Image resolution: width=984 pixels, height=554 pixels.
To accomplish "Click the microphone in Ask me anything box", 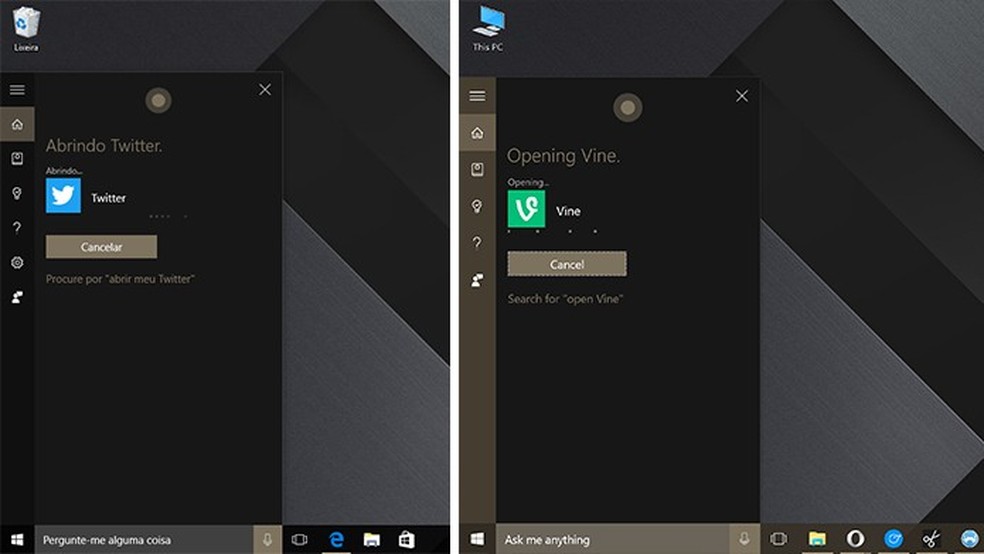I will tap(744, 539).
